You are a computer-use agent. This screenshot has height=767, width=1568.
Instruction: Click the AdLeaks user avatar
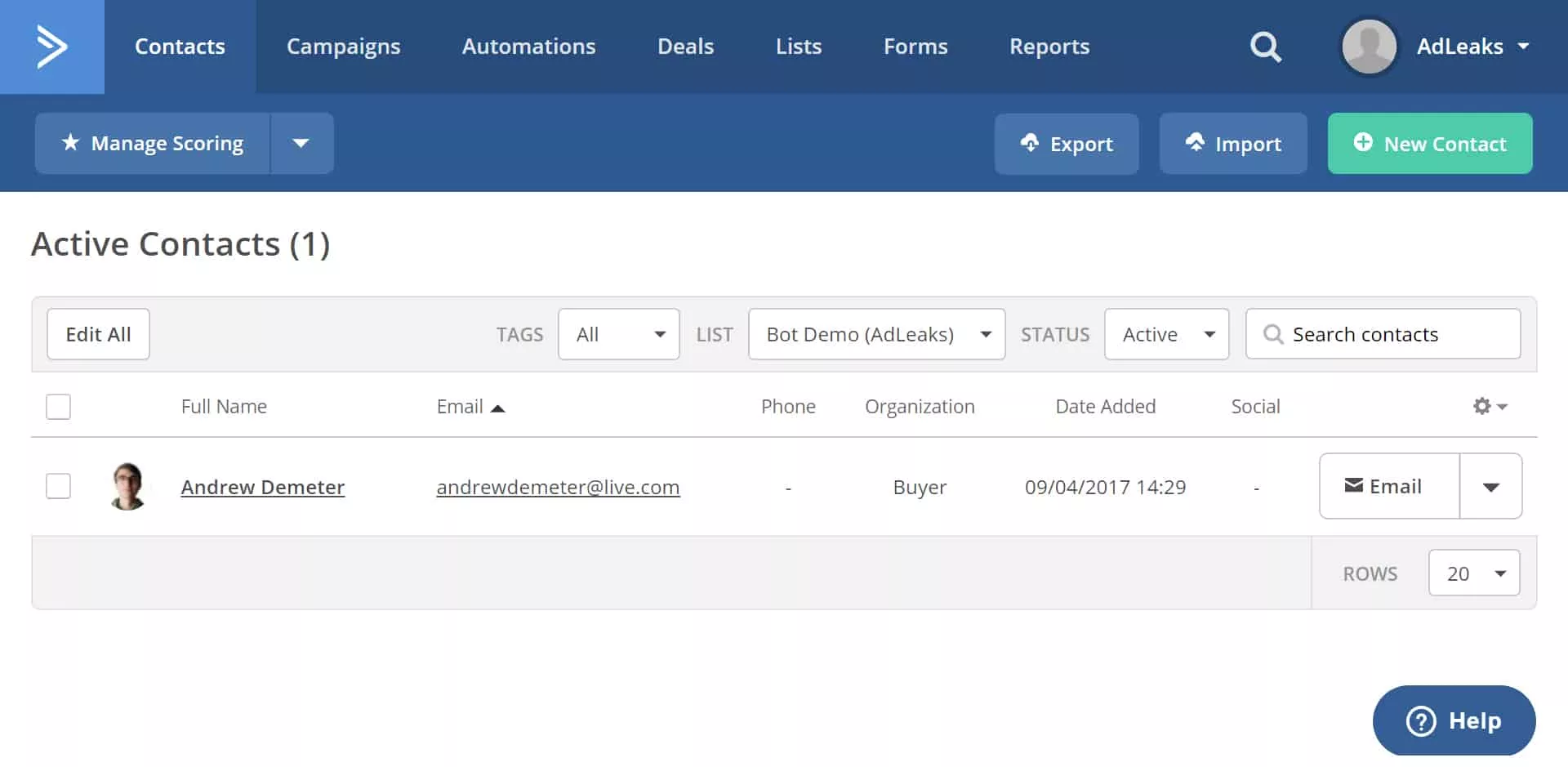tap(1369, 47)
